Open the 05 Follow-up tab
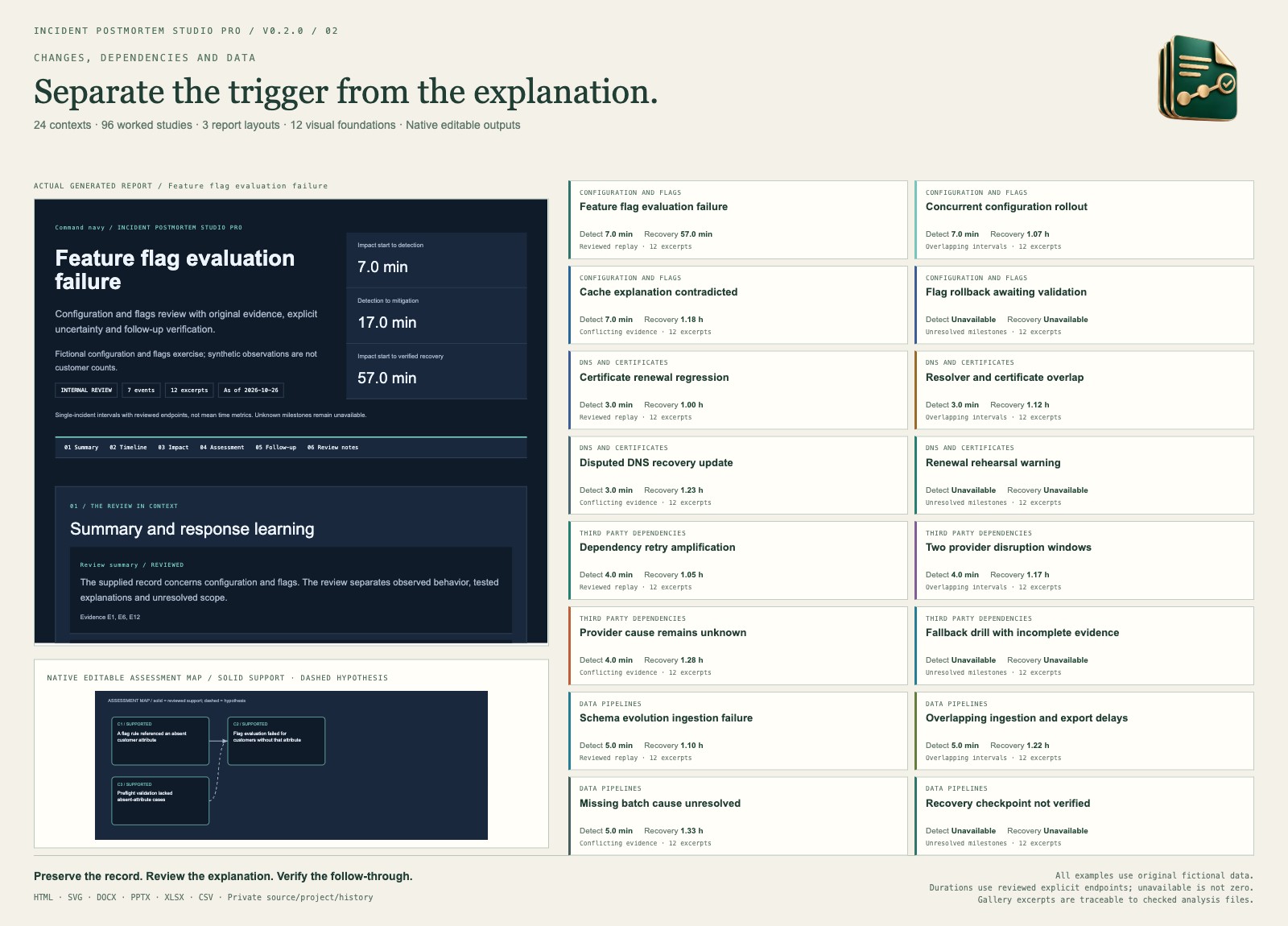The image size is (1288, 926). pos(276,448)
